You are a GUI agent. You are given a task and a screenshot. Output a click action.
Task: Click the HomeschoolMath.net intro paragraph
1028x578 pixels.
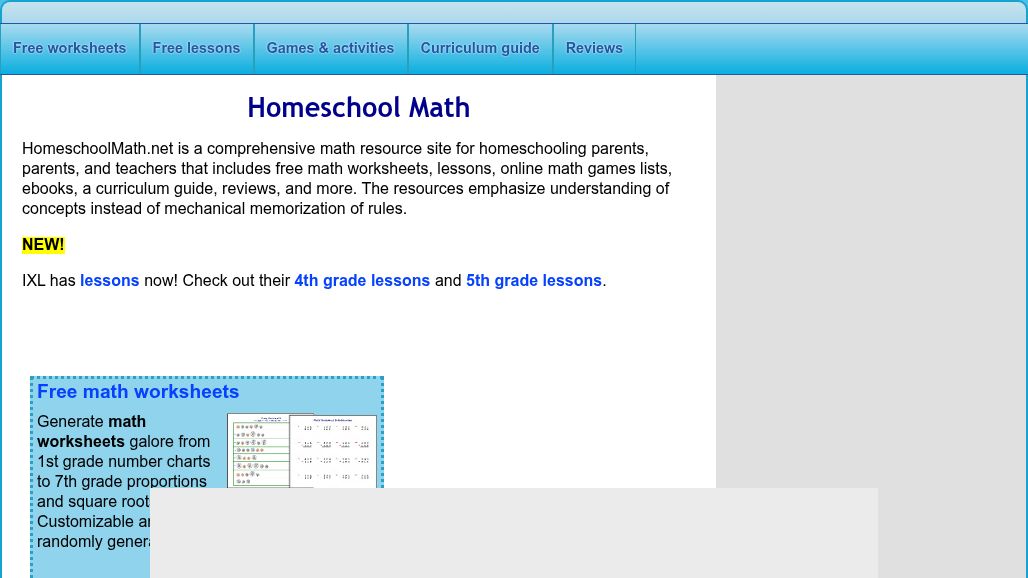tap(347, 178)
